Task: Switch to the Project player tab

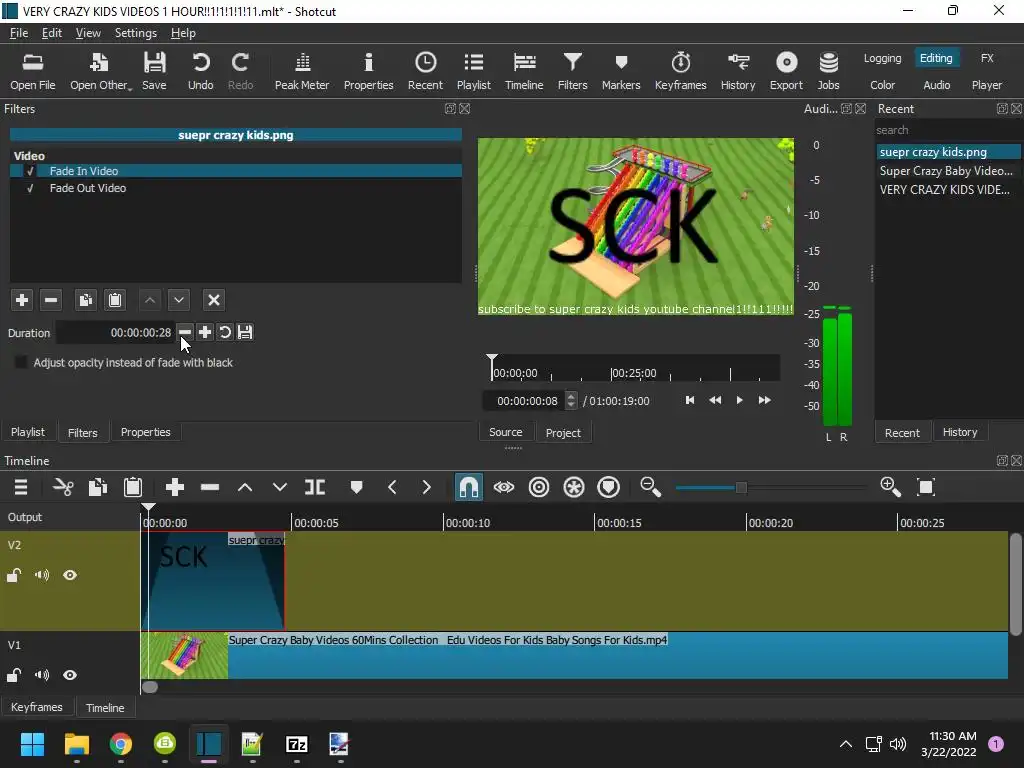Action: 563,432
